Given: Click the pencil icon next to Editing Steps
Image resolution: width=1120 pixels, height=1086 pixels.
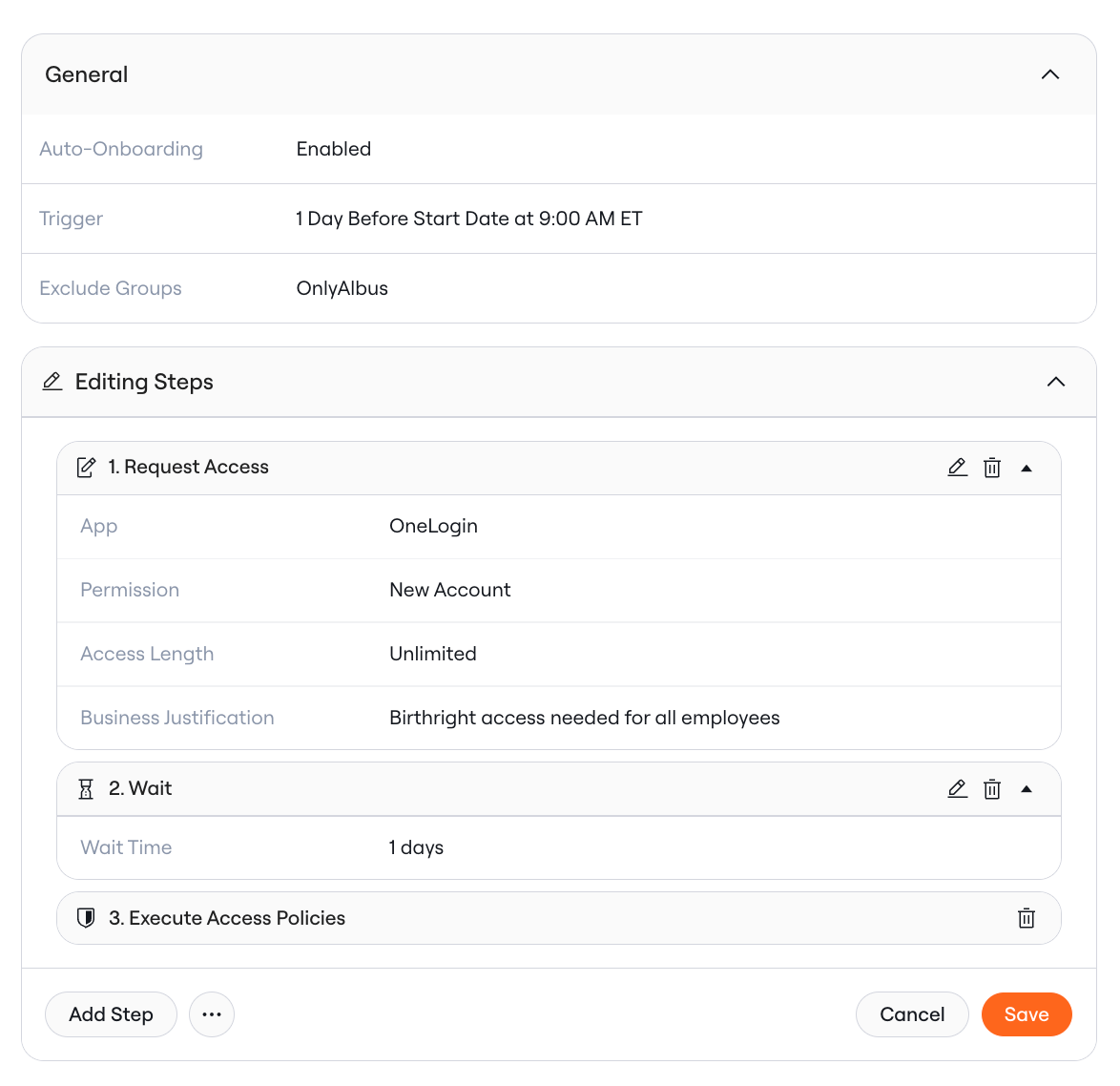Looking at the screenshot, I should pyautogui.click(x=52, y=382).
